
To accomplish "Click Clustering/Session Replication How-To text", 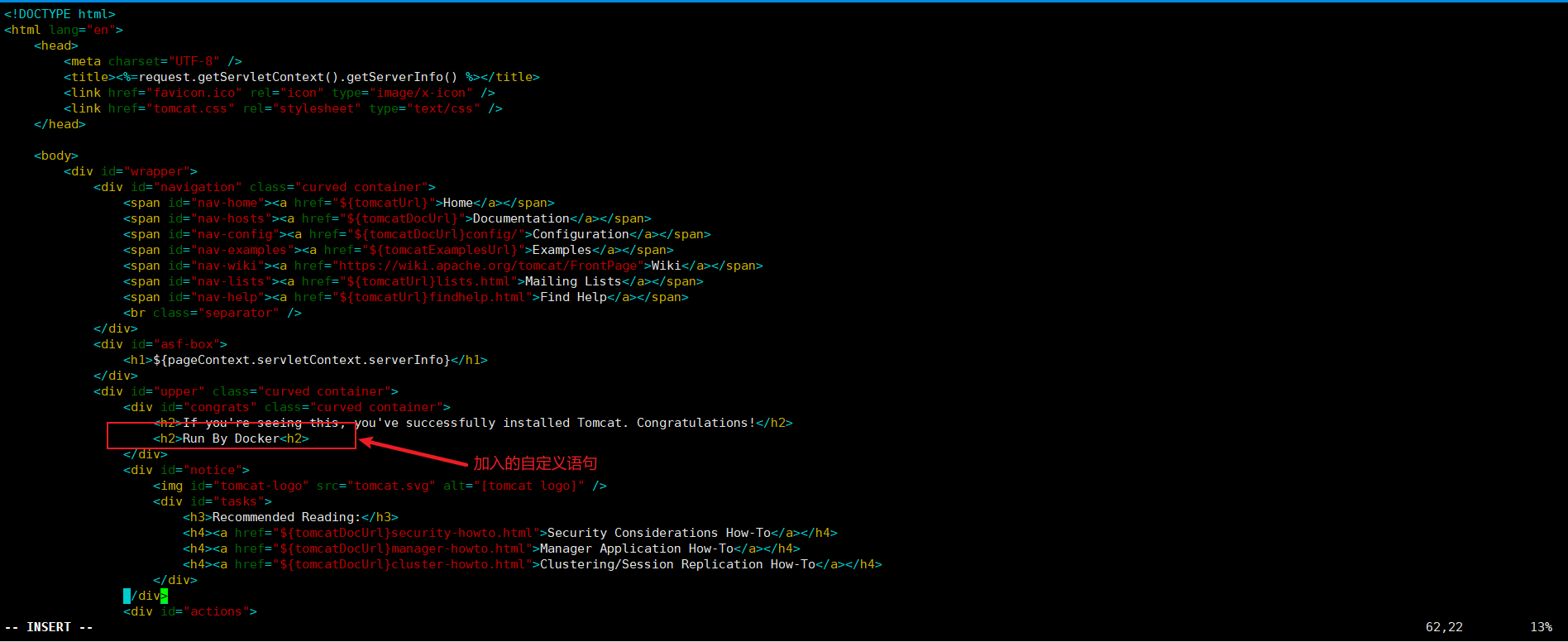I will [x=677, y=564].
